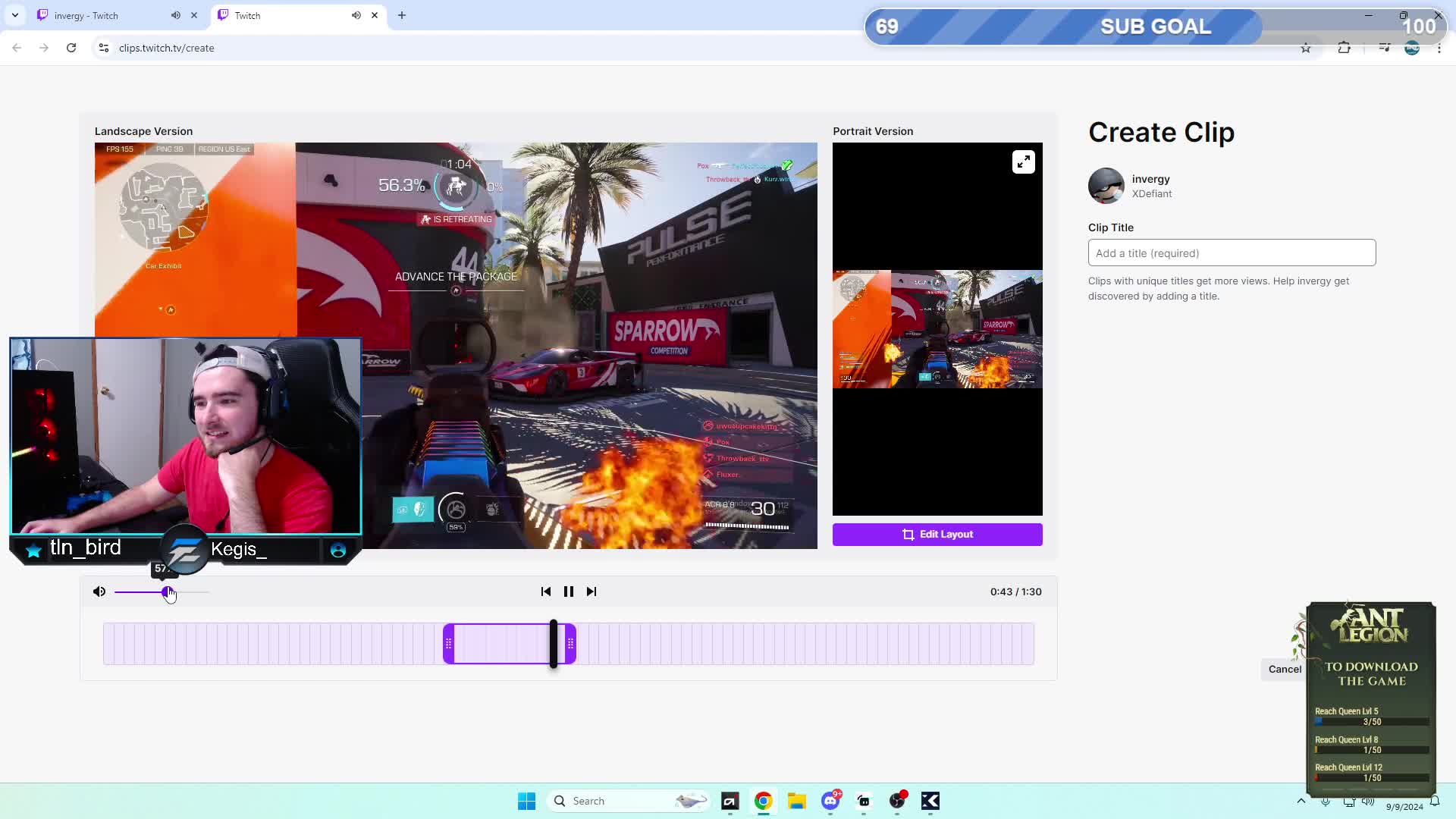Image resolution: width=1456 pixels, height=819 pixels.
Task: Open Discord from the taskbar
Action: [x=830, y=801]
